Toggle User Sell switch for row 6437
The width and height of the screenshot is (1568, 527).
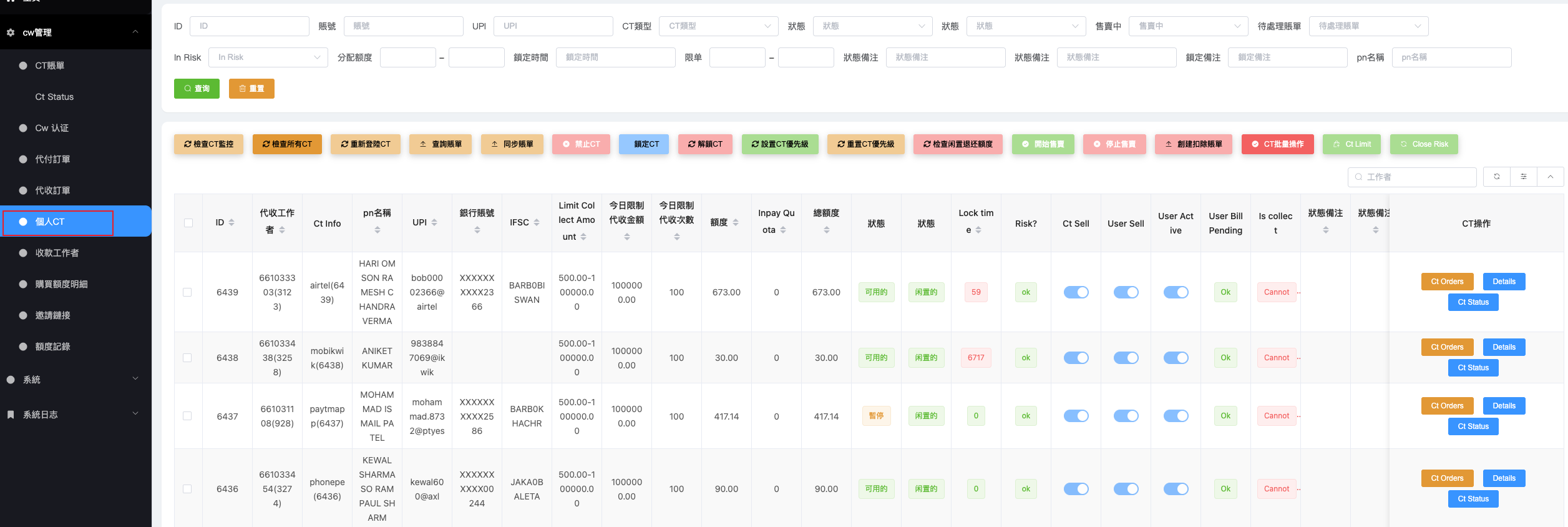1126,416
